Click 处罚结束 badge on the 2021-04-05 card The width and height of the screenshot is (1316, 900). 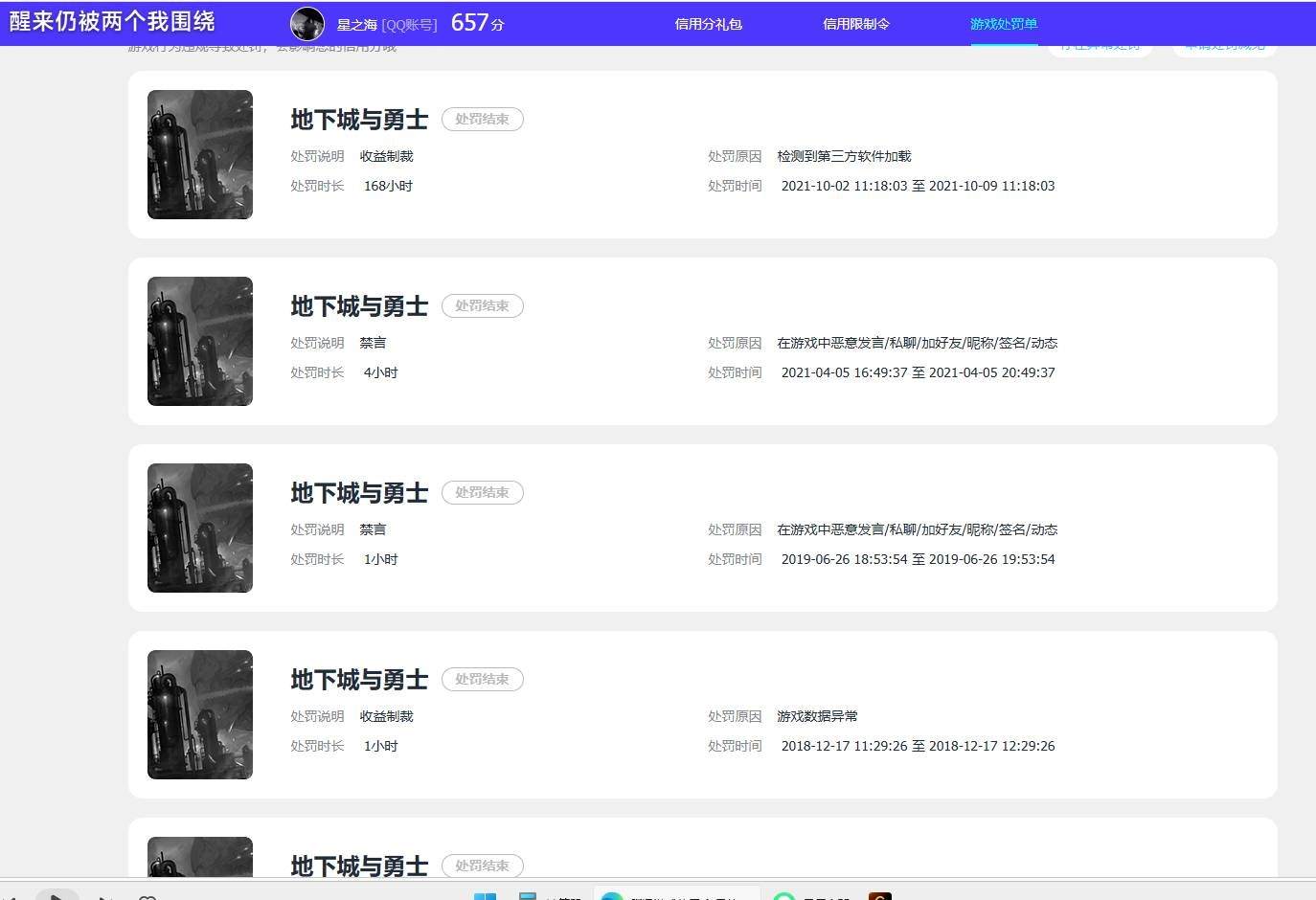coord(482,305)
